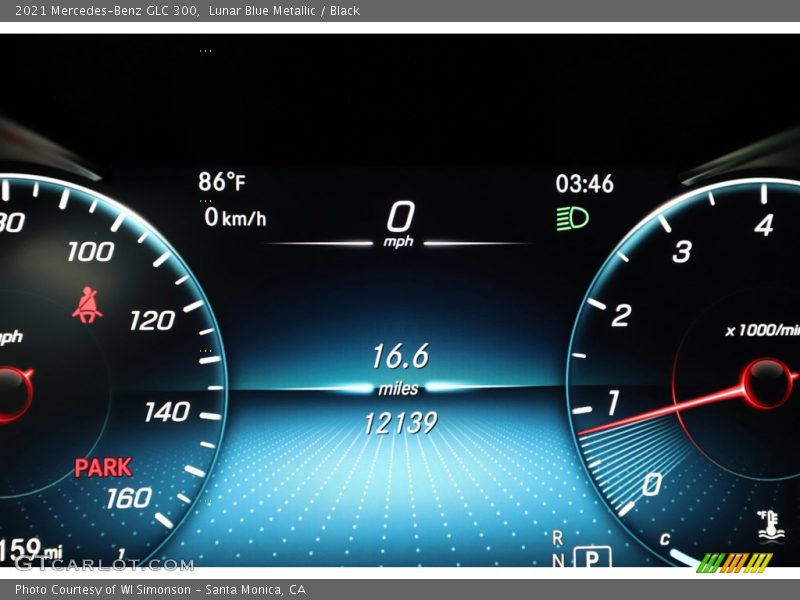Click the 140 mark on the speedometer
The image size is (800, 600).
[167, 412]
